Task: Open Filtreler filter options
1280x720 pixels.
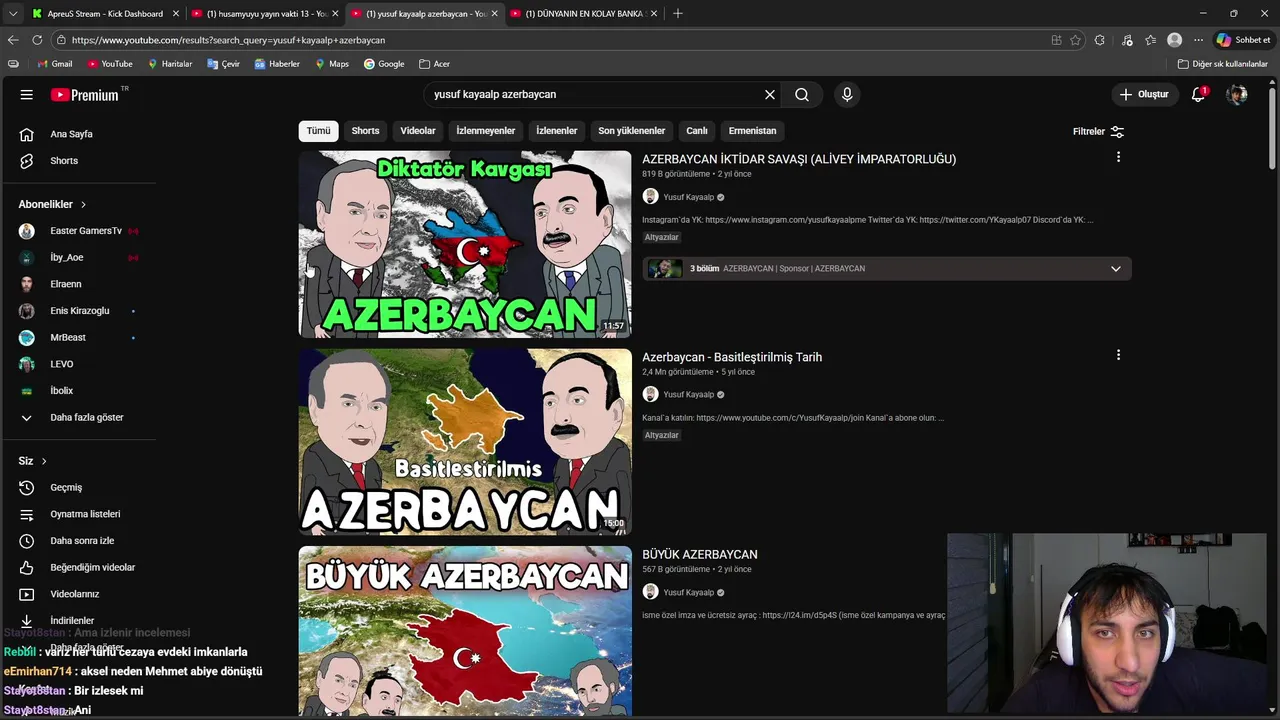Action: 1098,131
